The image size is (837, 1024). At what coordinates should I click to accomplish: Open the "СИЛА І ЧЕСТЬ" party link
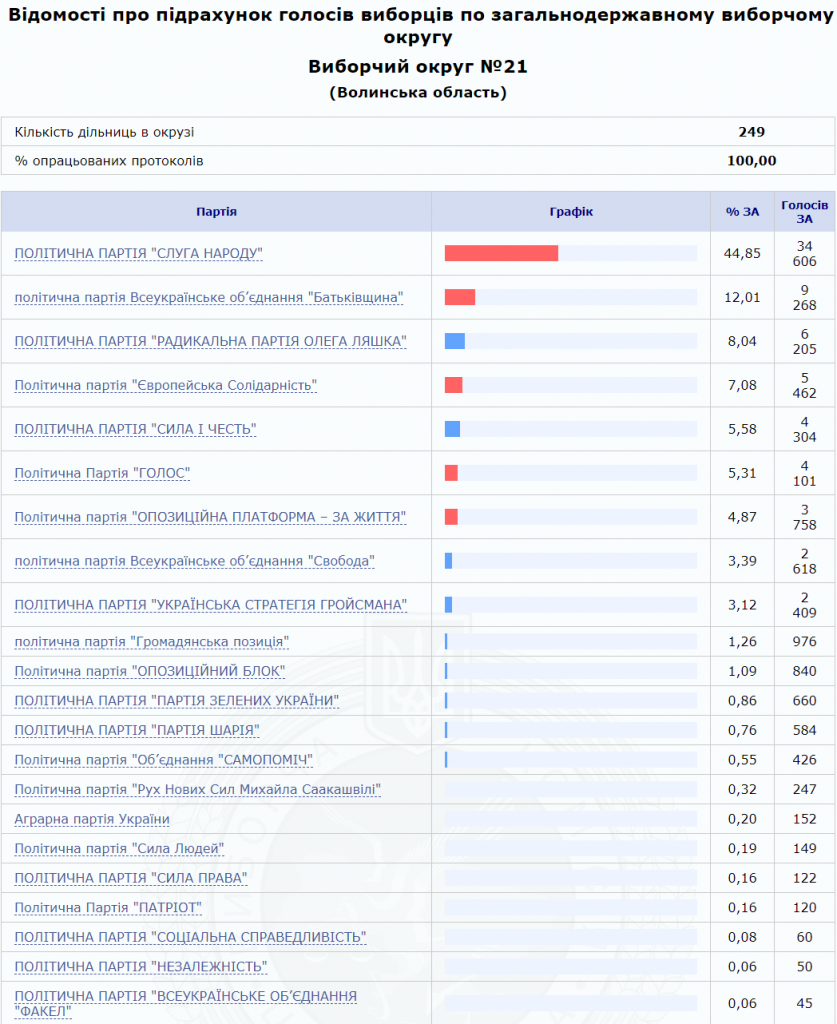pos(135,430)
